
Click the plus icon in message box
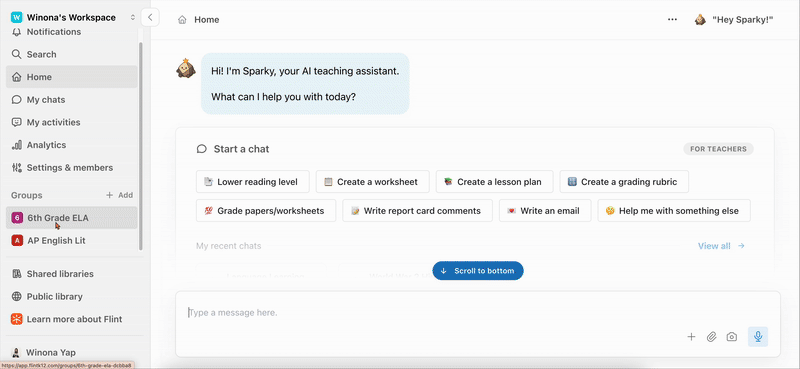click(x=691, y=337)
